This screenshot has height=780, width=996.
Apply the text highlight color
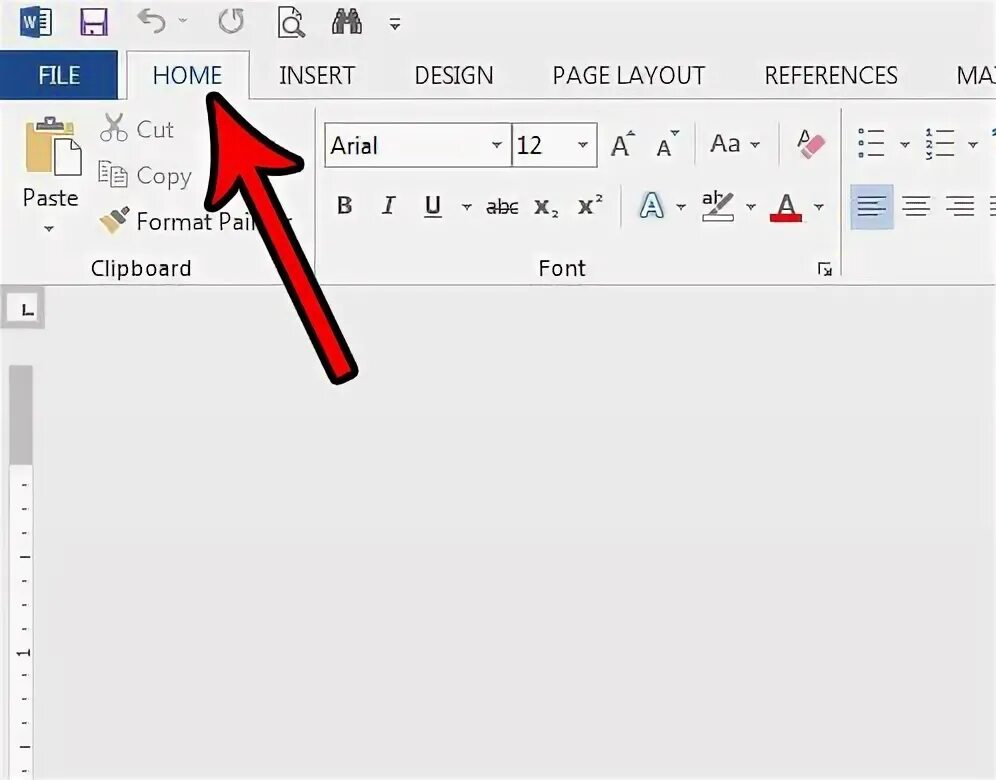(718, 206)
